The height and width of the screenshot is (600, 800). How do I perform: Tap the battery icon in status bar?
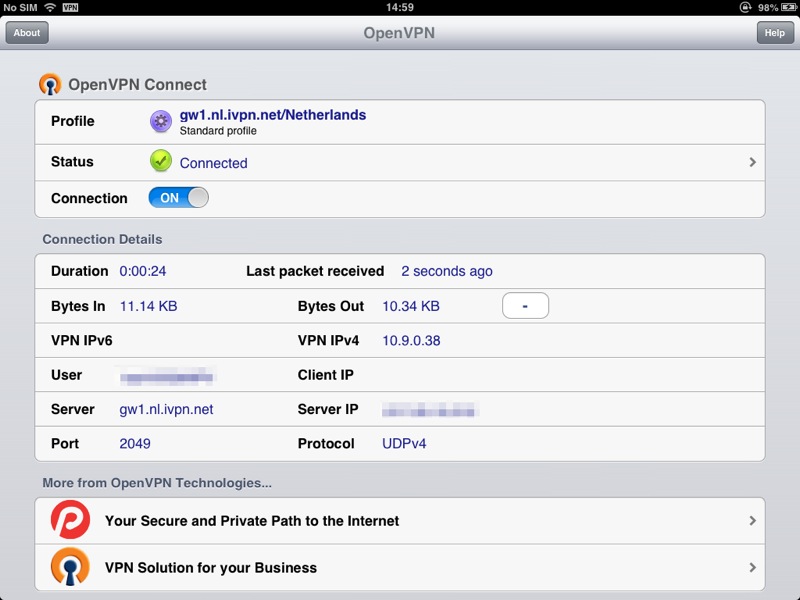[788, 7]
